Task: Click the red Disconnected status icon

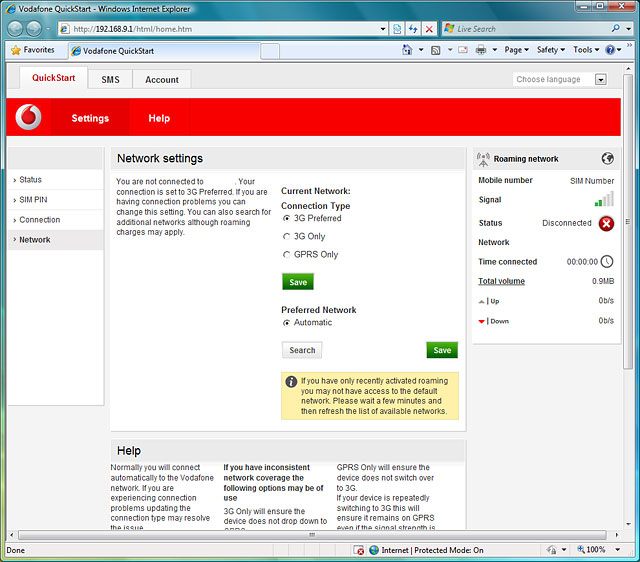Action: pyautogui.click(x=606, y=223)
